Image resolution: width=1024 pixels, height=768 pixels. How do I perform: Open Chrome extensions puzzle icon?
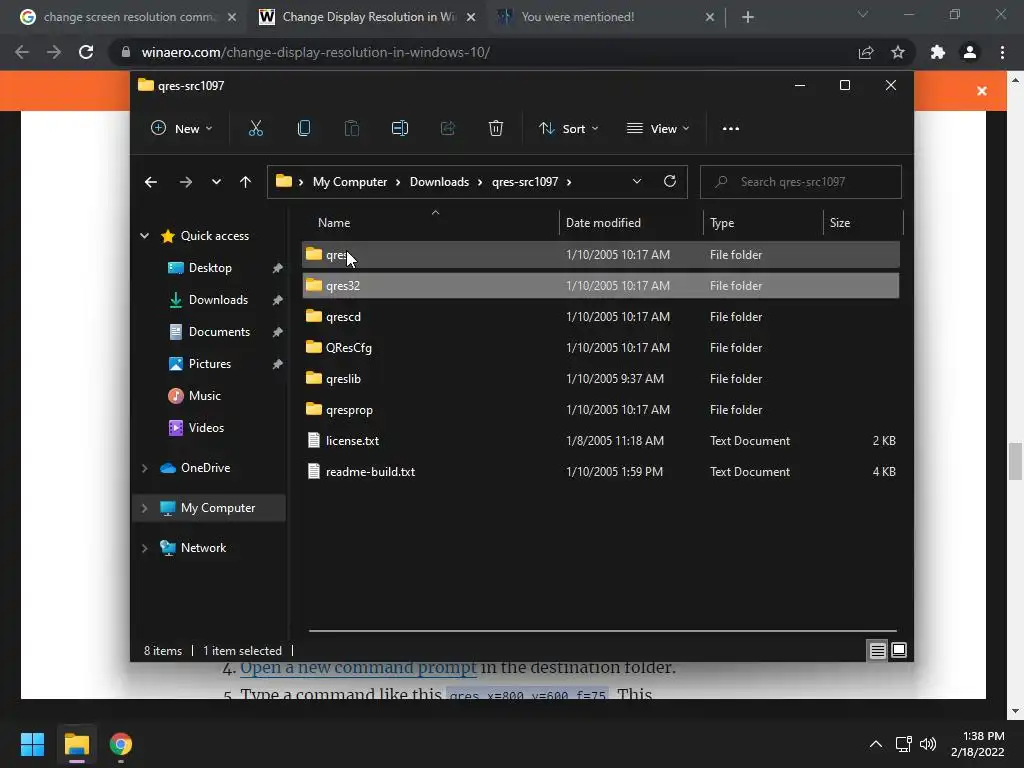click(x=938, y=52)
